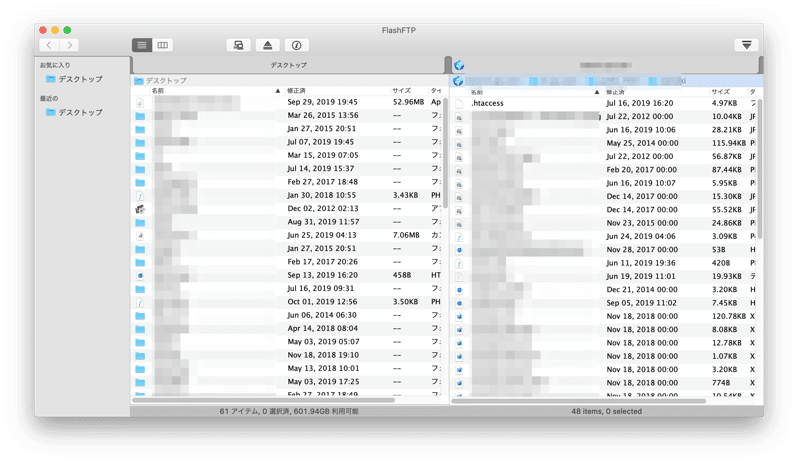798x462 pixels.
Task: Select the remote server pane tab
Action: click(606, 65)
